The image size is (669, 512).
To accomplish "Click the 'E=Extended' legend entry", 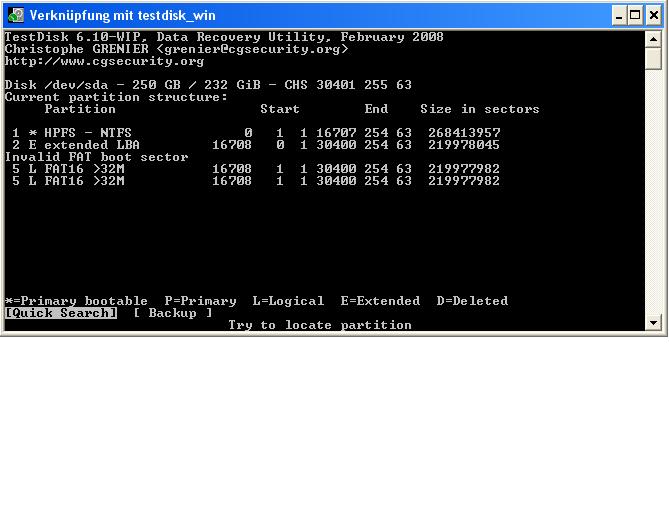I will click(380, 301).
